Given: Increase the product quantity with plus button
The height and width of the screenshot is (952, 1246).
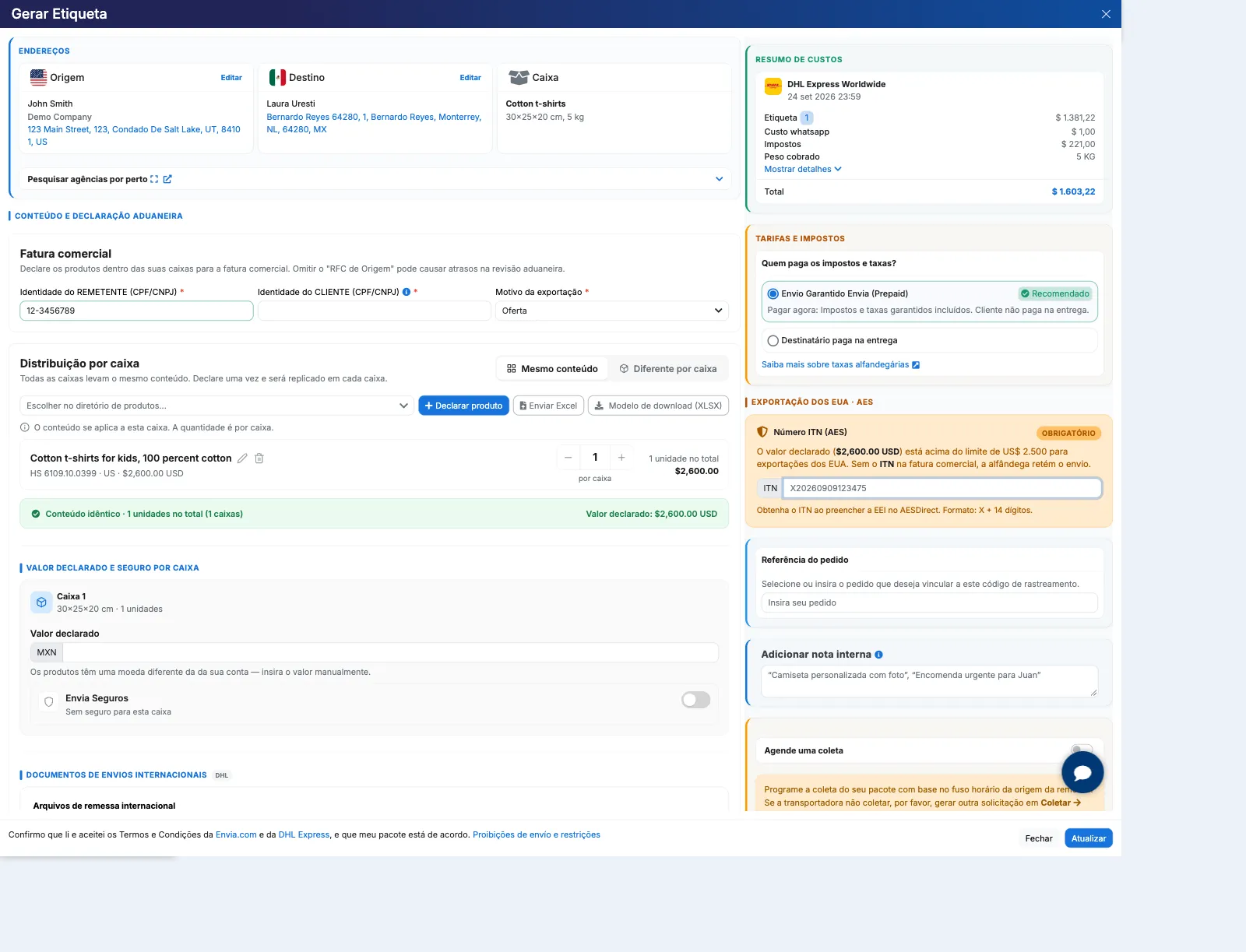Looking at the screenshot, I should click(x=621, y=458).
